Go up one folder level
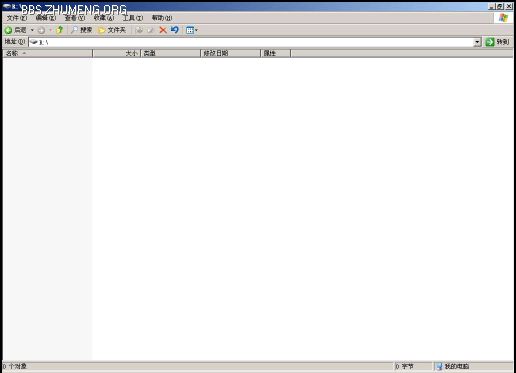This screenshot has width=516, height=373. [x=60, y=30]
